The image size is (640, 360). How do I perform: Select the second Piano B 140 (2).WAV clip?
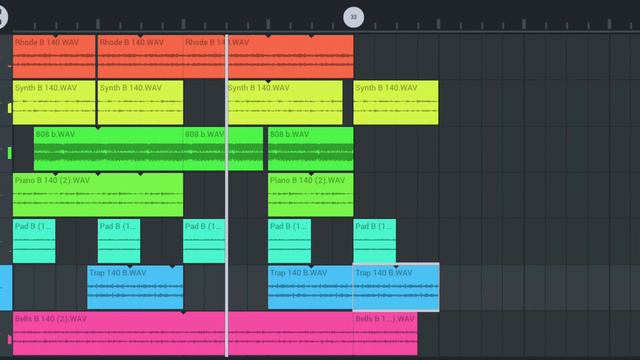[311, 195]
